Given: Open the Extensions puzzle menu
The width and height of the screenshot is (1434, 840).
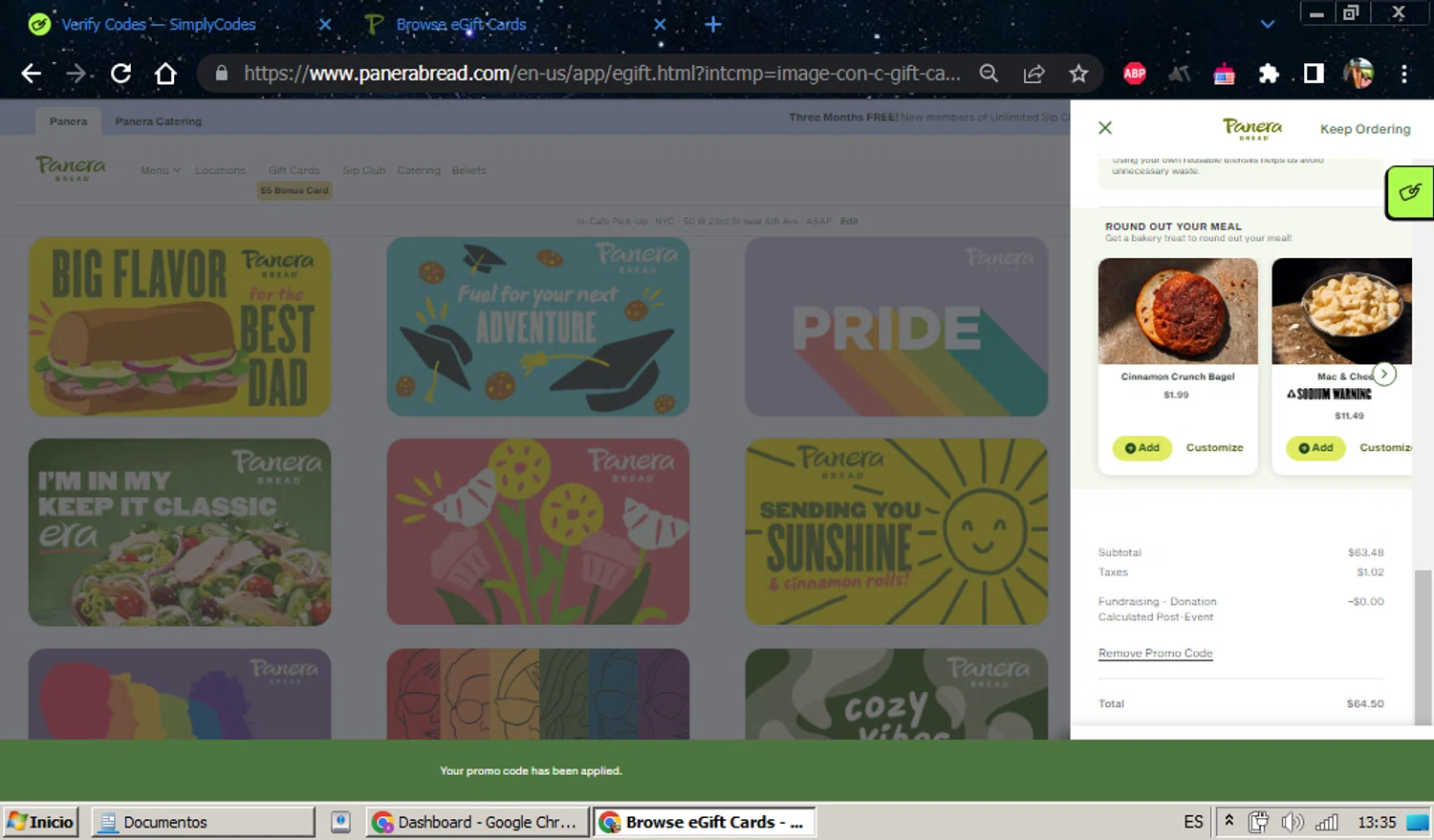Looking at the screenshot, I should point(1269,74).
